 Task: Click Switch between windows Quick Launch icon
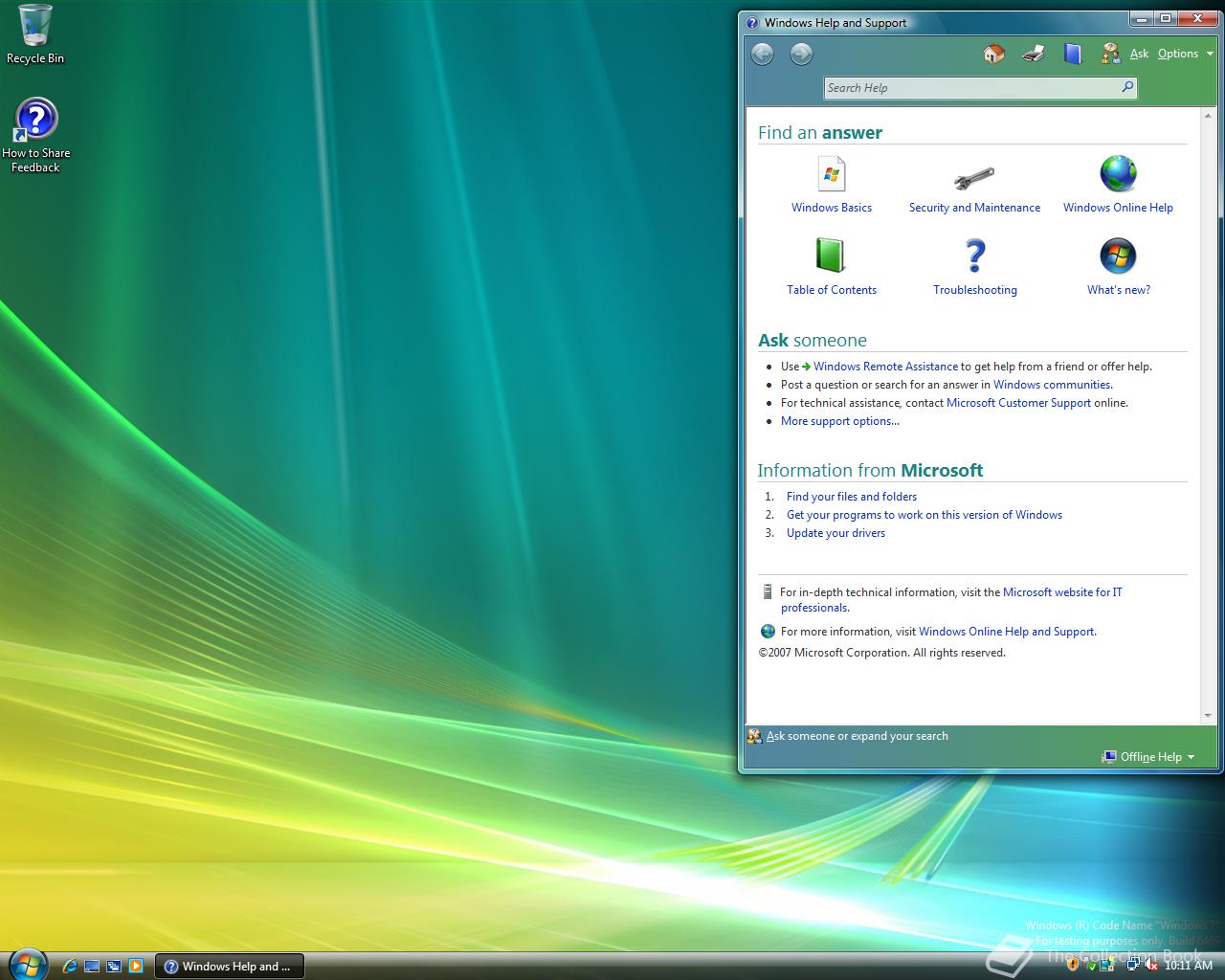[114, 966]
